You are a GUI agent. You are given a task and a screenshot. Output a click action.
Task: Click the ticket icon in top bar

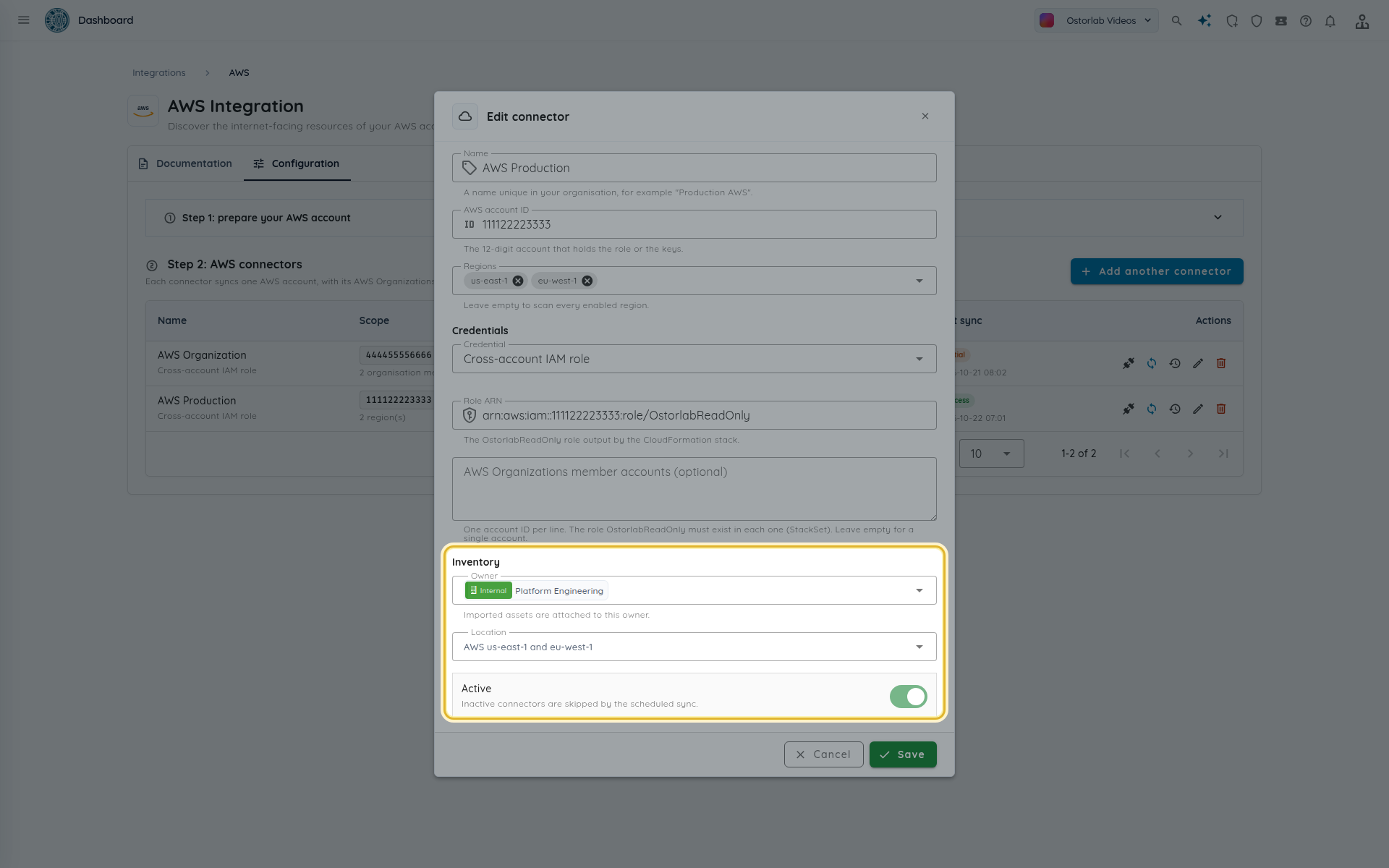click(x=1281, y=21)
